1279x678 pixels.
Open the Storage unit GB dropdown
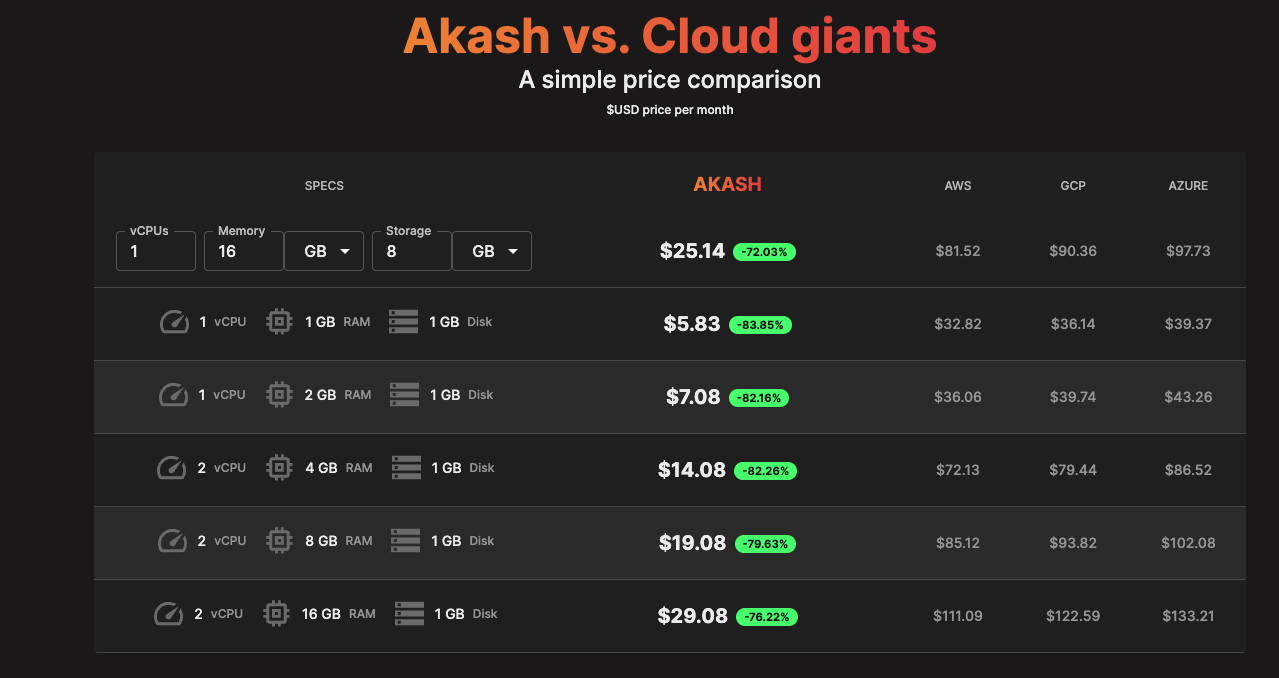pyautogui.click(x=492, y=251)
